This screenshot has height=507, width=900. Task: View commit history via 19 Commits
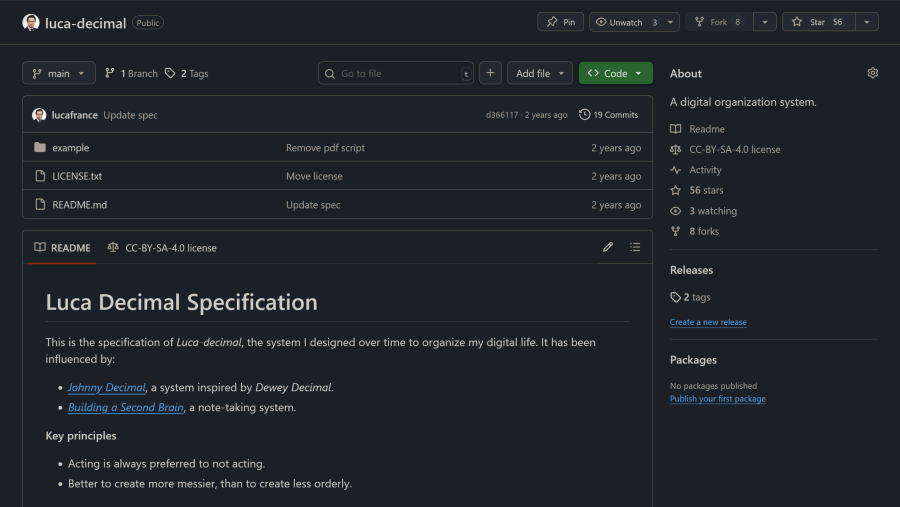coord(609,115)
